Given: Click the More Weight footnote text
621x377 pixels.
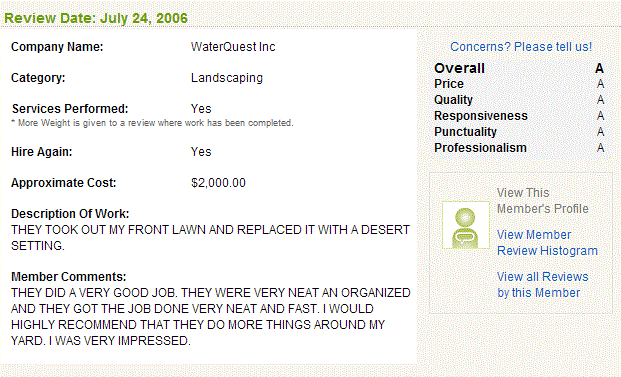Looking at the screenshot, I should pyautogui.click(x=152, y=123).
